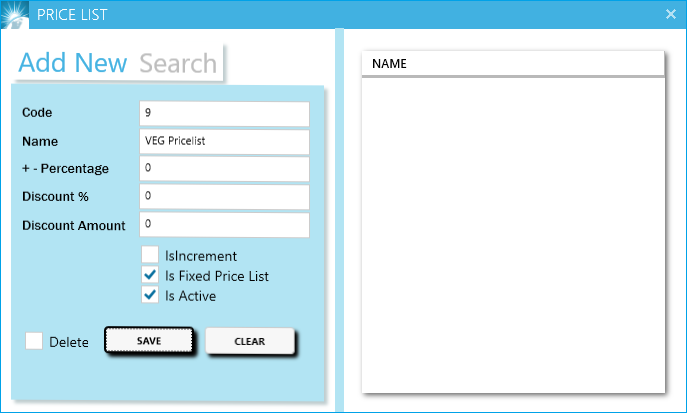Close the Price List window
The image size is (687, 413).
pos(671,14)
